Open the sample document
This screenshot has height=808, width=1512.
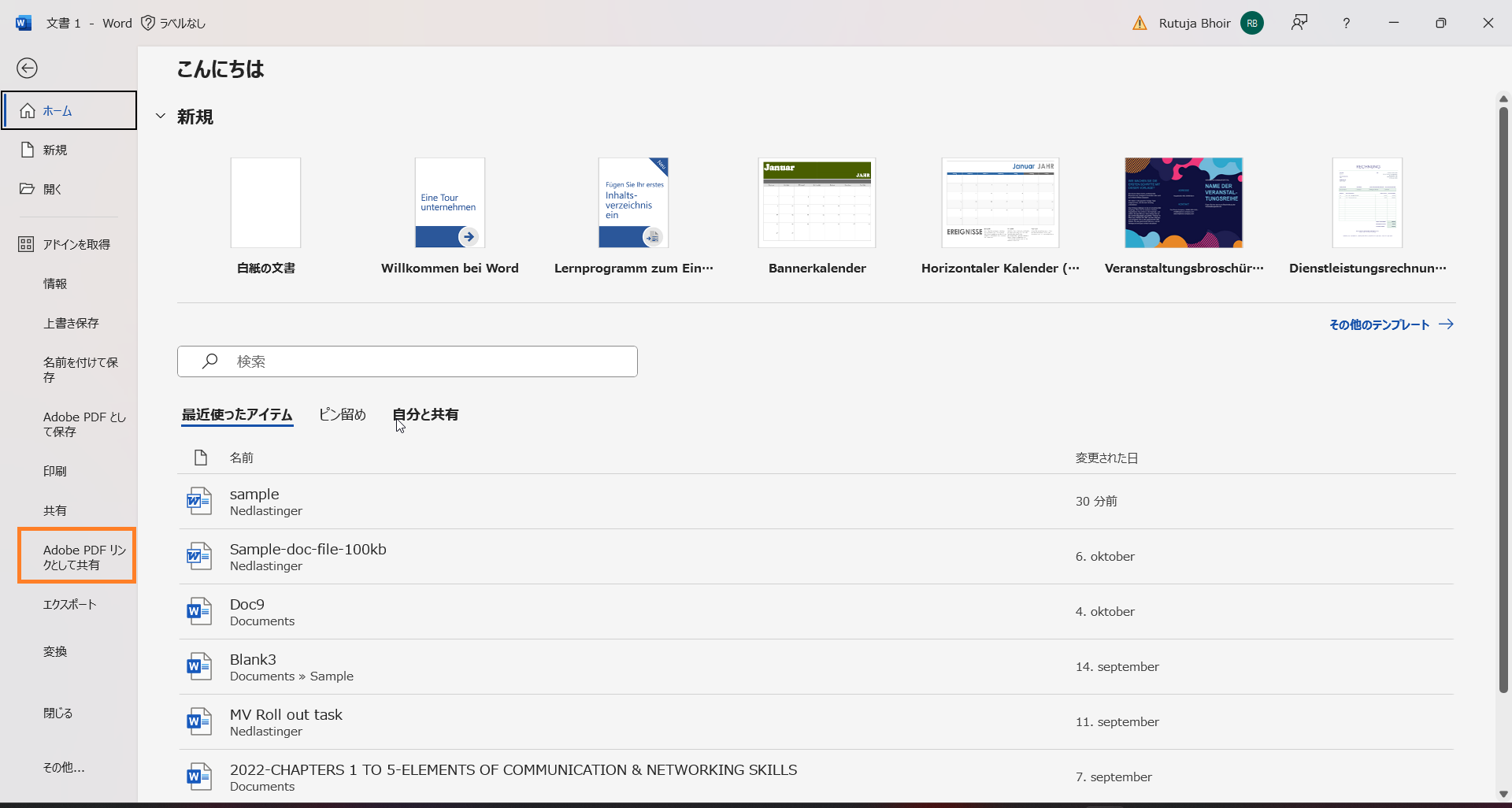click(816, 501)
